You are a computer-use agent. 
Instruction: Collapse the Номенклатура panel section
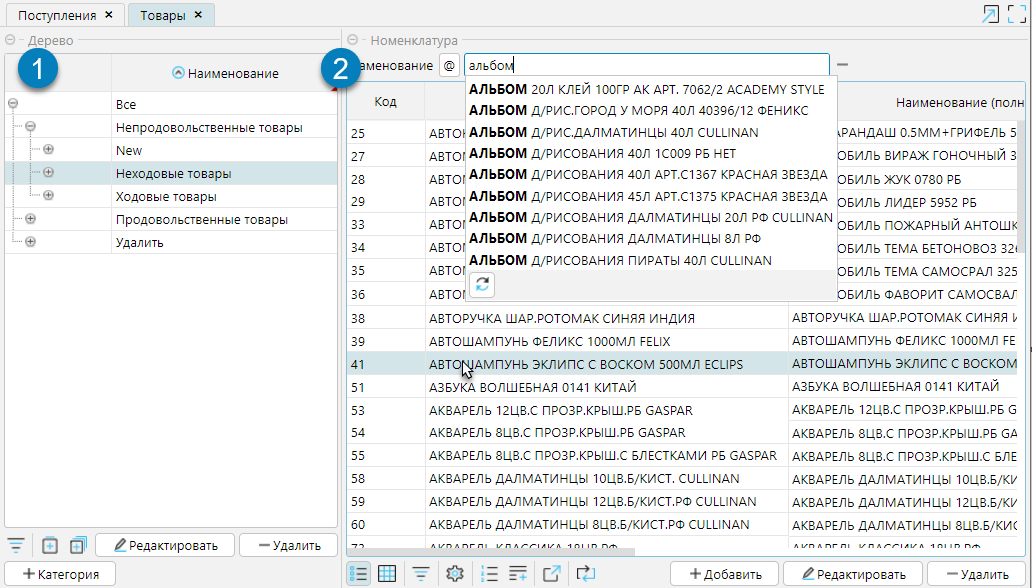pyautogui.click(x=353, y=41)
